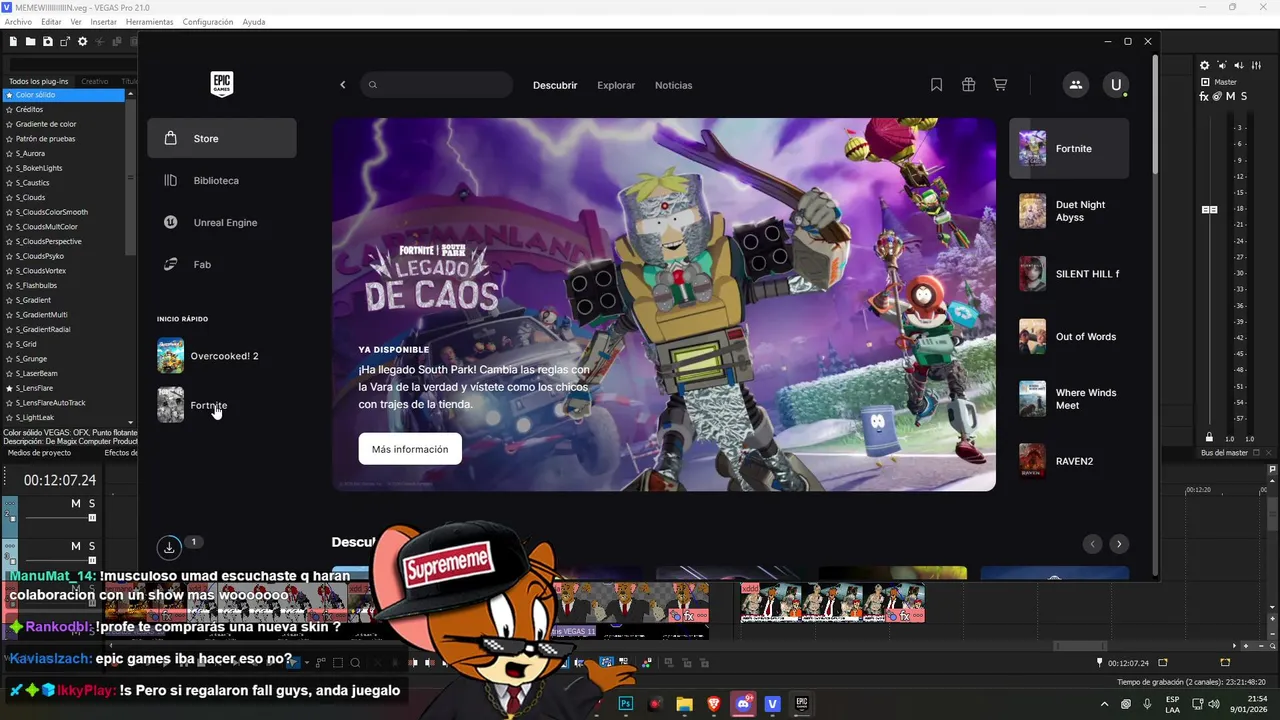
Task: Go back with the Epic launcher arrow
Action: [x=342, y=85]
